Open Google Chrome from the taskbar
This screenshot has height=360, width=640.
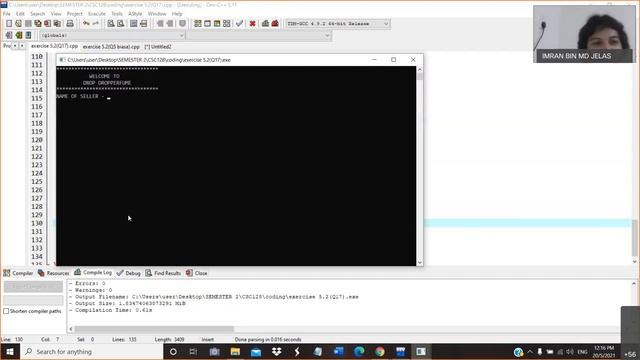pyautogui.click(x=380, y=351)
